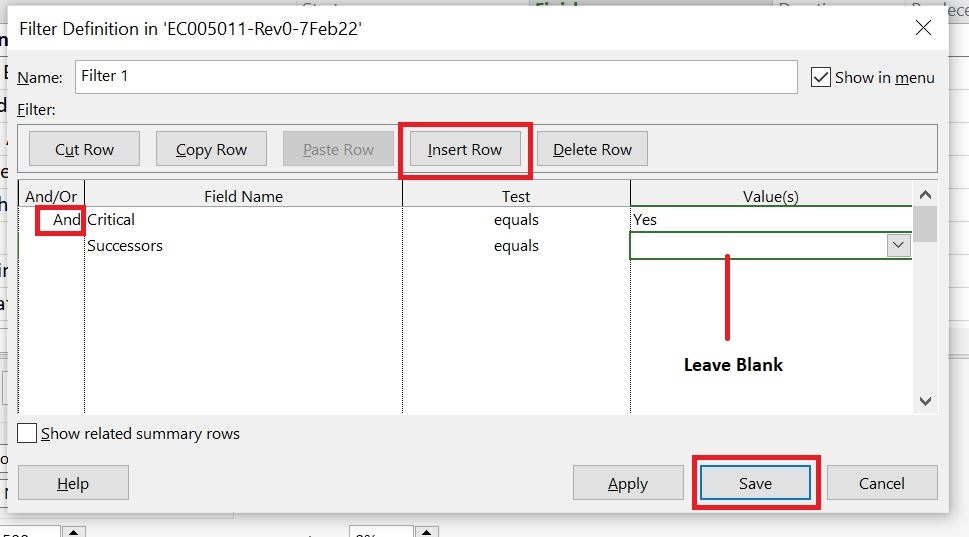
Task: Toggle the Show in menu checkbox
Action: point(821,77)
